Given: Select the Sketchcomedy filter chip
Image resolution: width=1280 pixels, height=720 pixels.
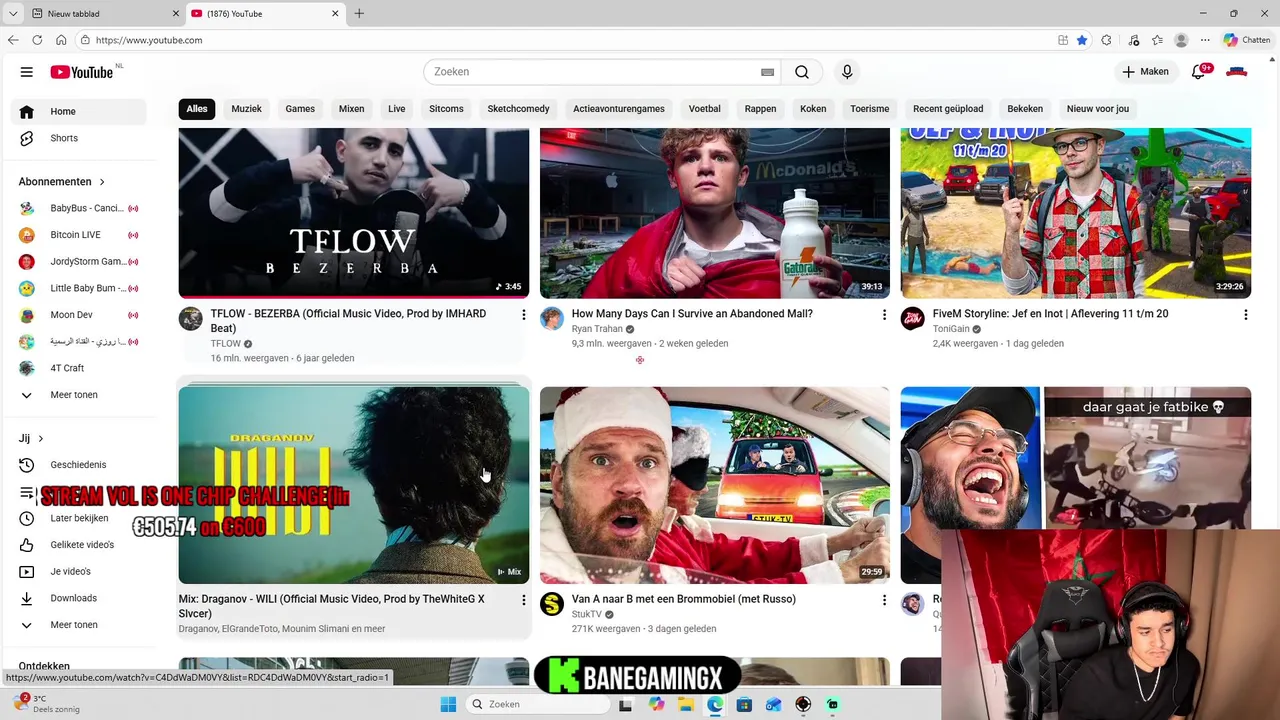Looking at the screenshot, I should click(x=518, y=109).
